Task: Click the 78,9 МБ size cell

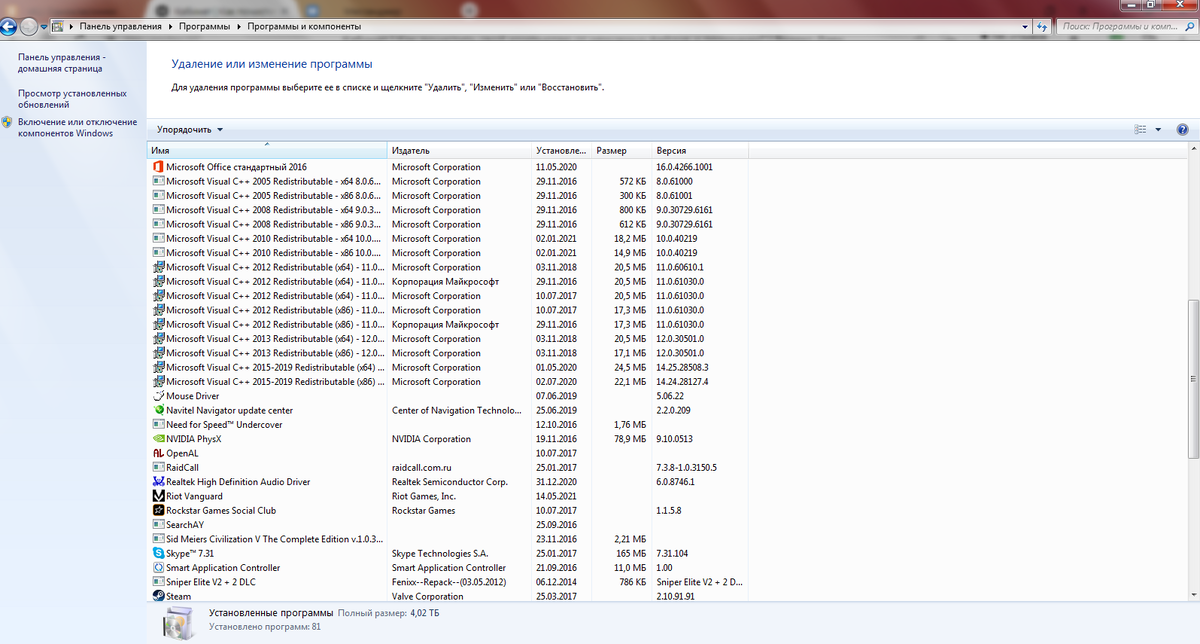Action: pos(631,439)
